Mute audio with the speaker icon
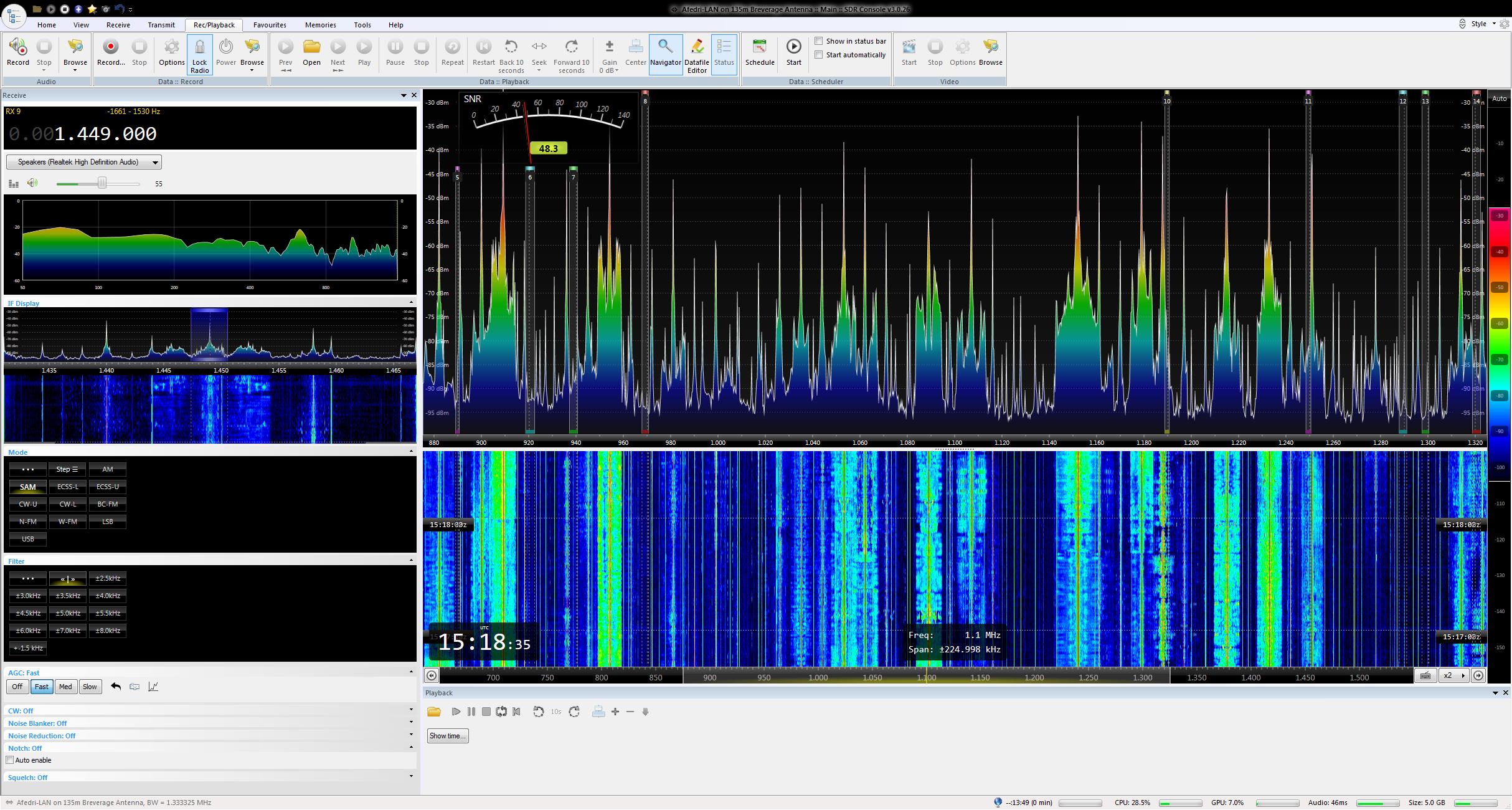1512x810 pixels. tap(32, 183)
